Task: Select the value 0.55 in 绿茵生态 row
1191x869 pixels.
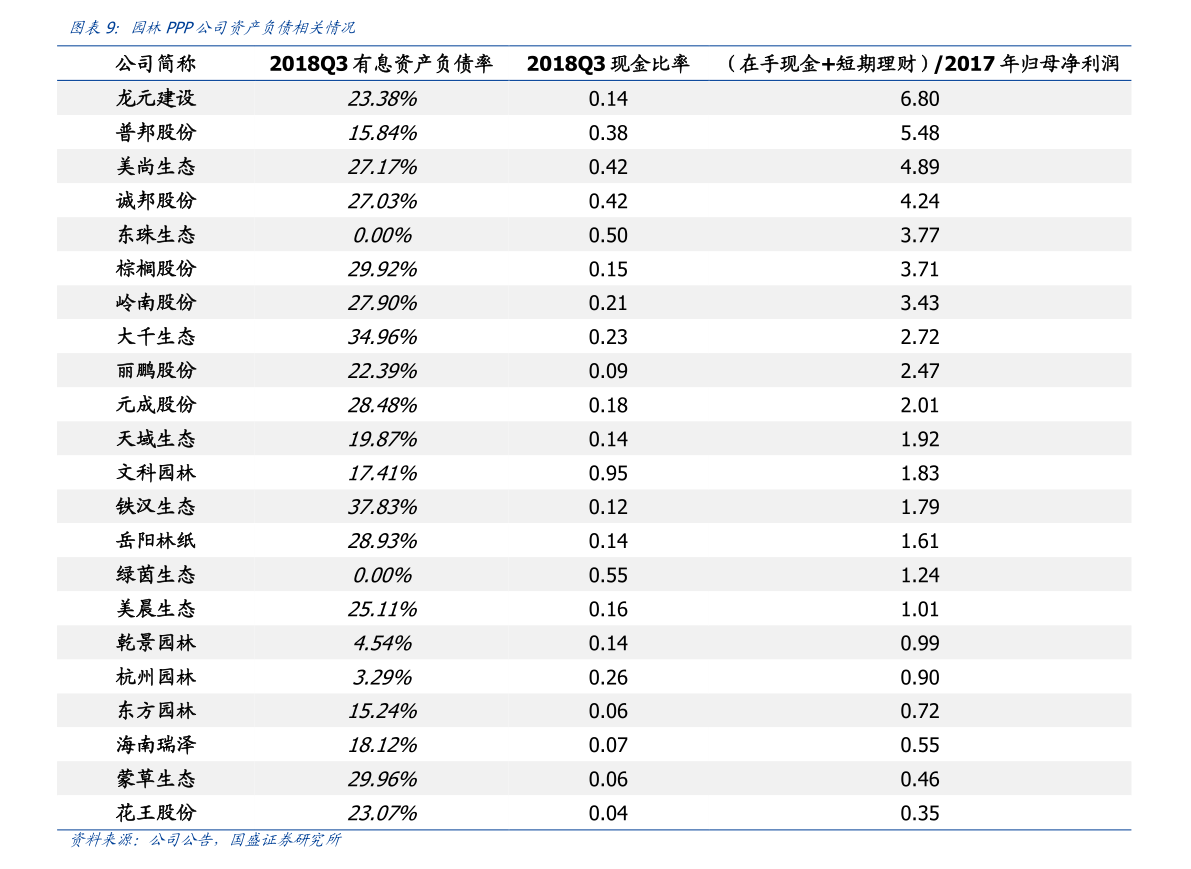Action: tap(608, 575)
